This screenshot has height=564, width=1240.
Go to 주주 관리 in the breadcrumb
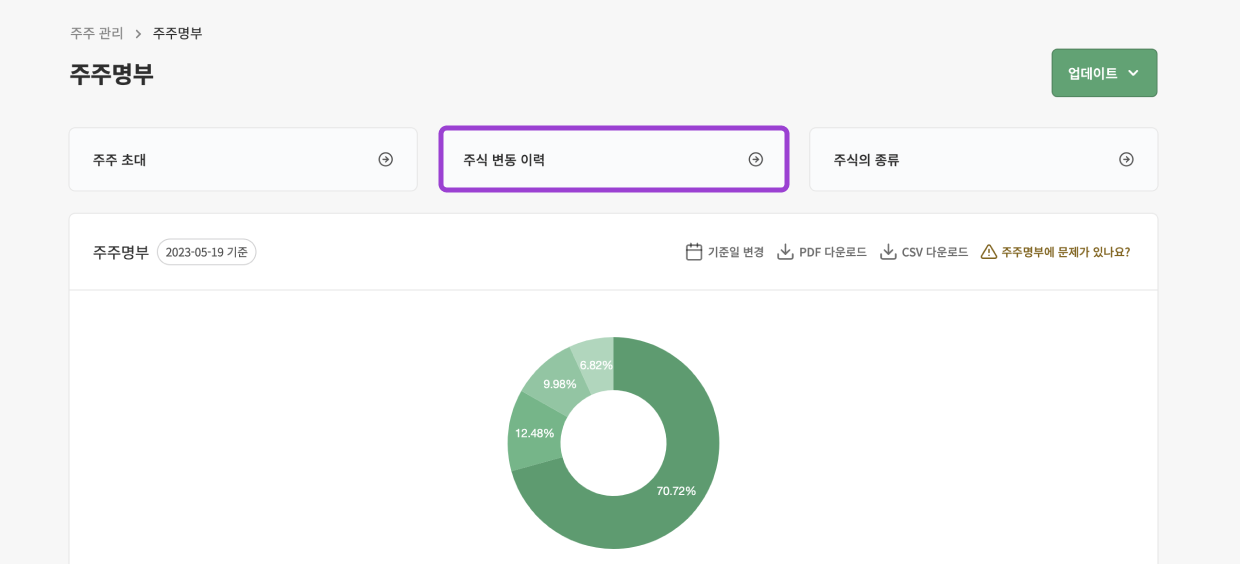(97, 33)
